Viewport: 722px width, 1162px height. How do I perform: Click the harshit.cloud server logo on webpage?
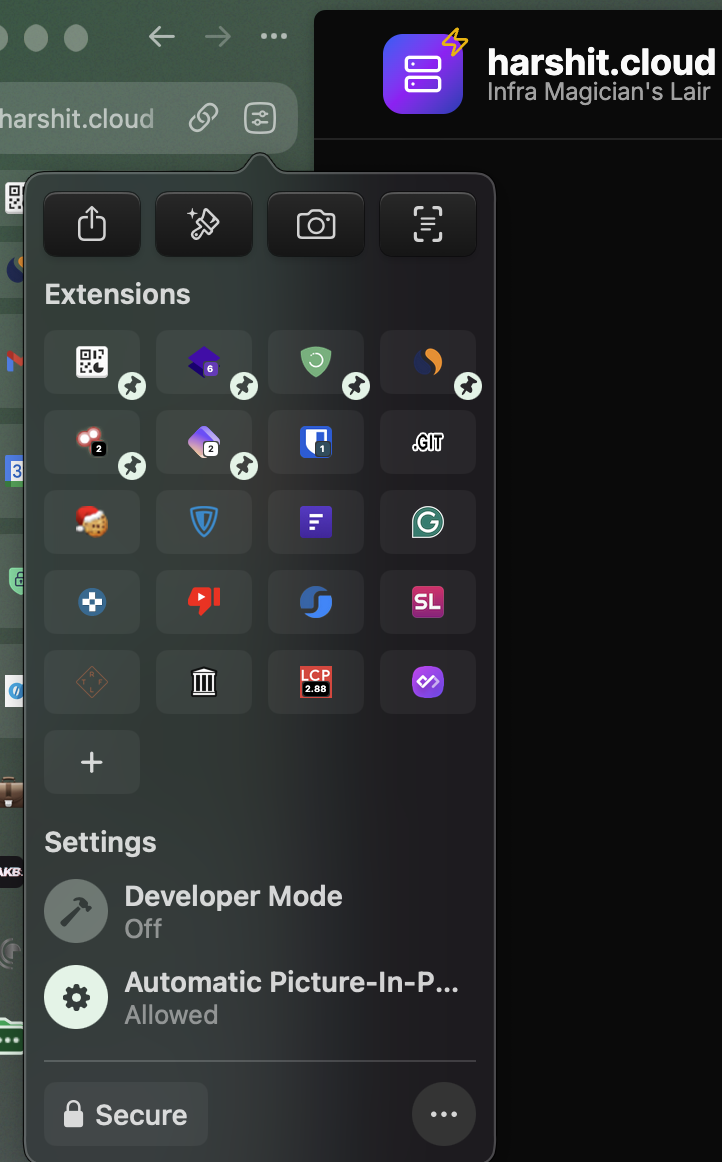point(423,73)
